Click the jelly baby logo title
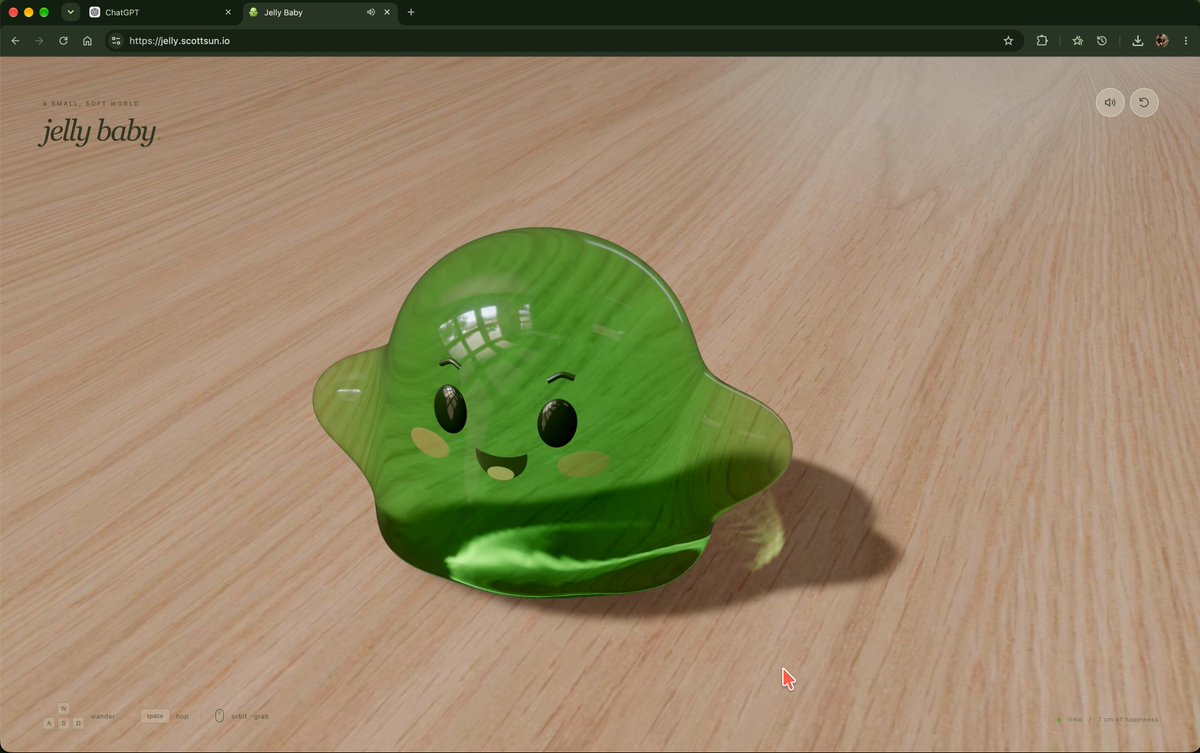Screen dimensions: 1200x753 98,132
